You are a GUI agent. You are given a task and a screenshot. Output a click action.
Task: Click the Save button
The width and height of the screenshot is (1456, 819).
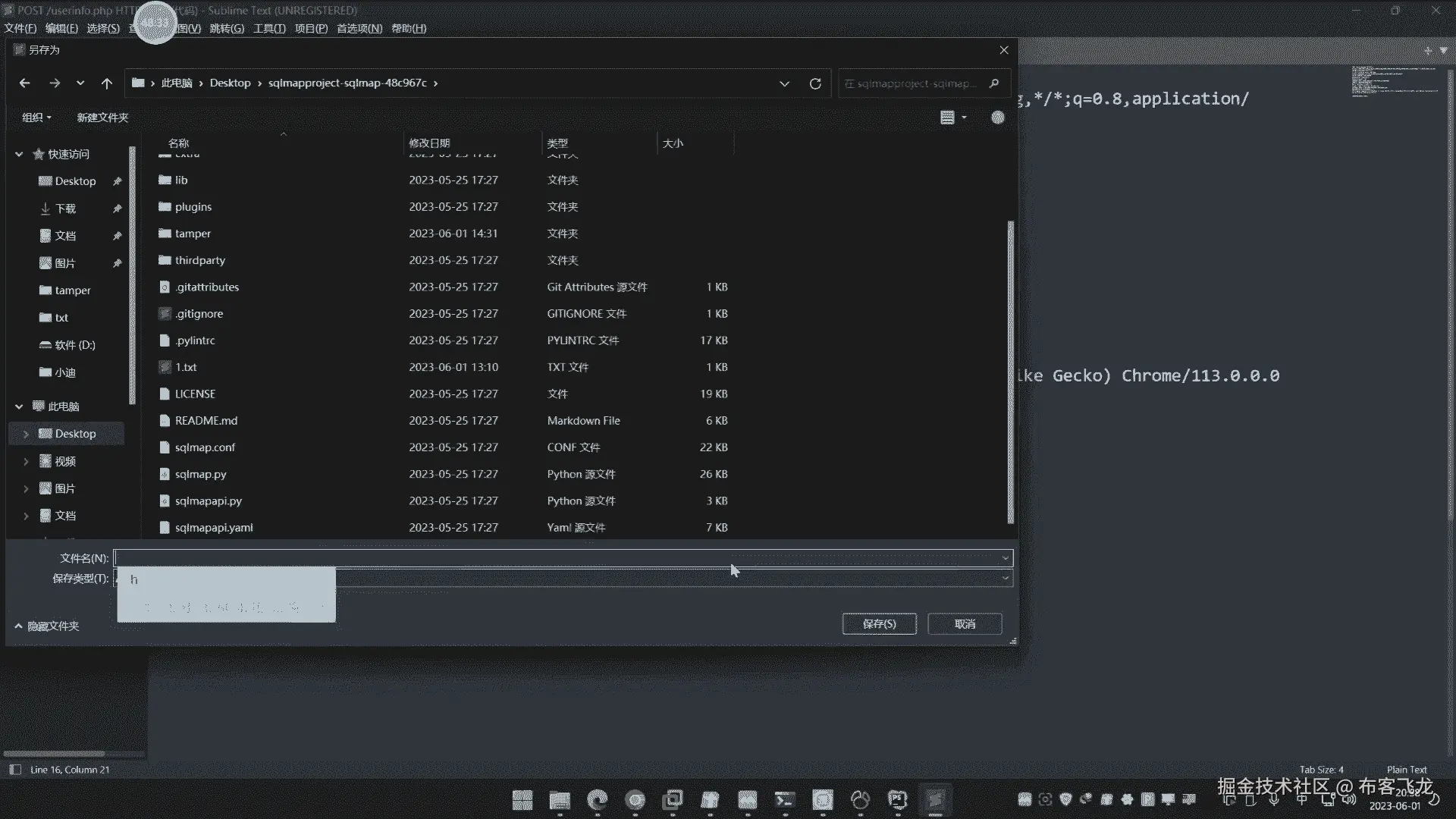(879, 623)
